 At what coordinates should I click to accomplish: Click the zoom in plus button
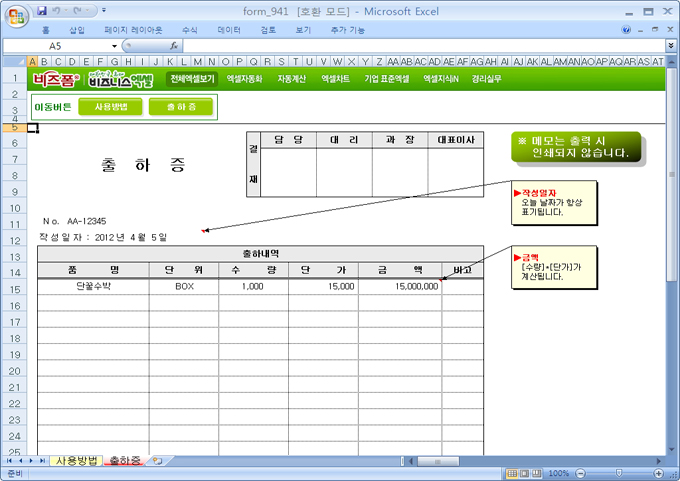pos(656,473)
